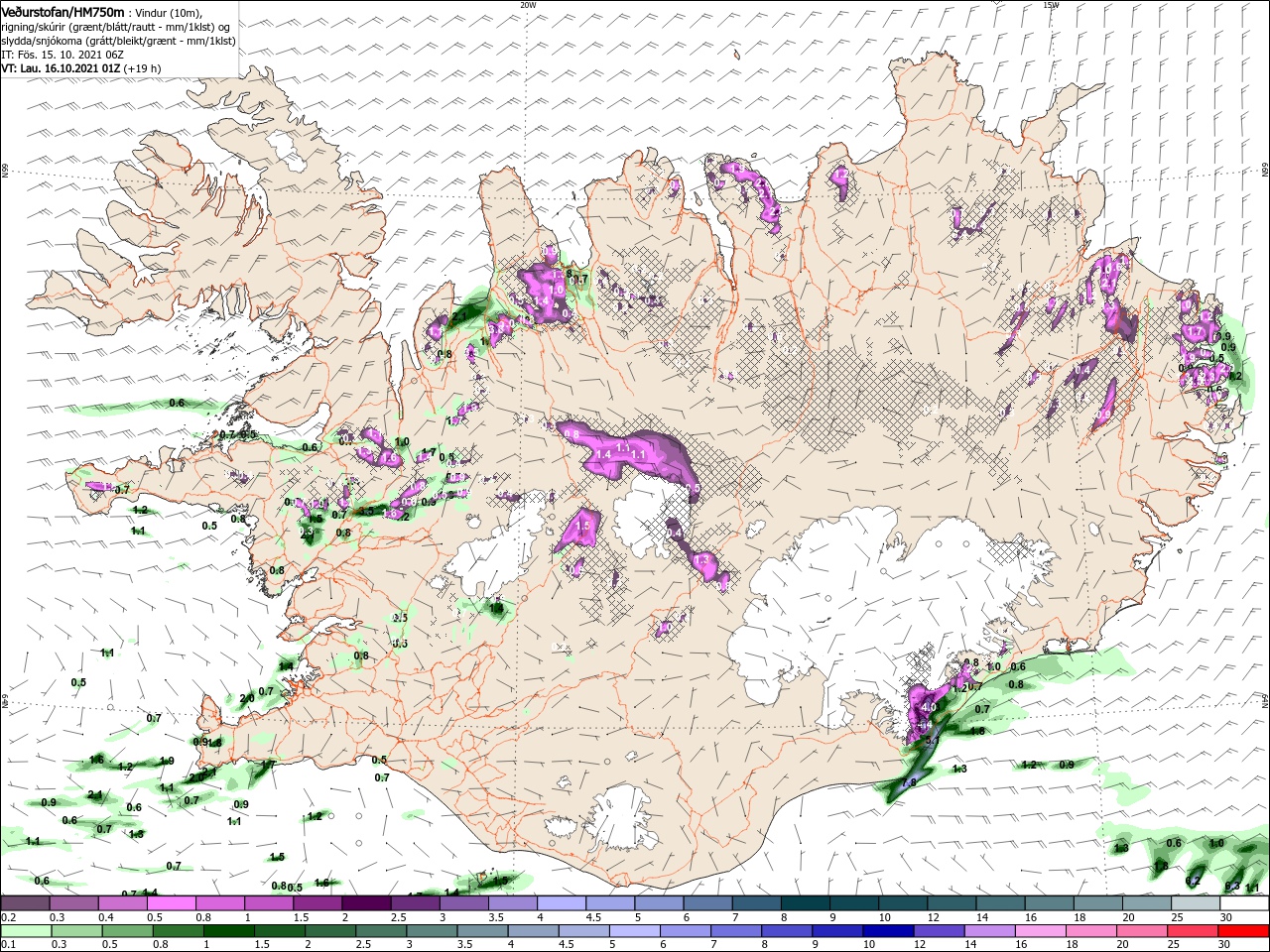Select the upper-row legend swatch labeled 1.5
This screenshot has width=1270, height=952.
coord(317,903)
